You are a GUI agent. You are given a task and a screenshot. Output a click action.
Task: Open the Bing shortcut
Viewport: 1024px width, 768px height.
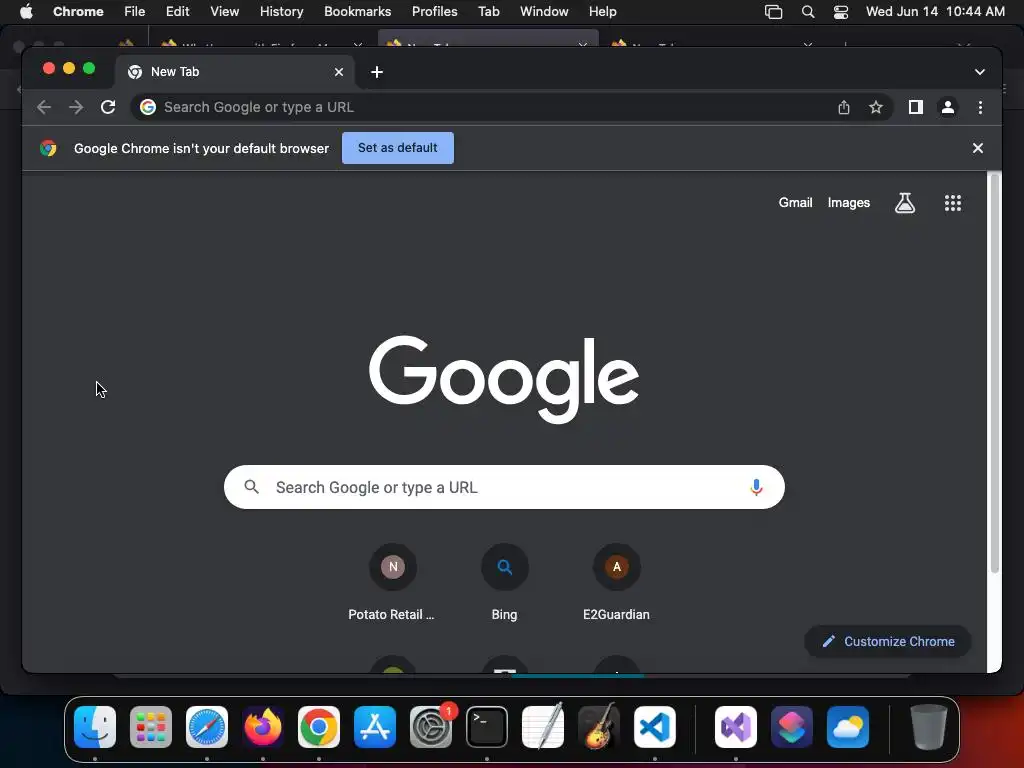[x=504, y=583]
